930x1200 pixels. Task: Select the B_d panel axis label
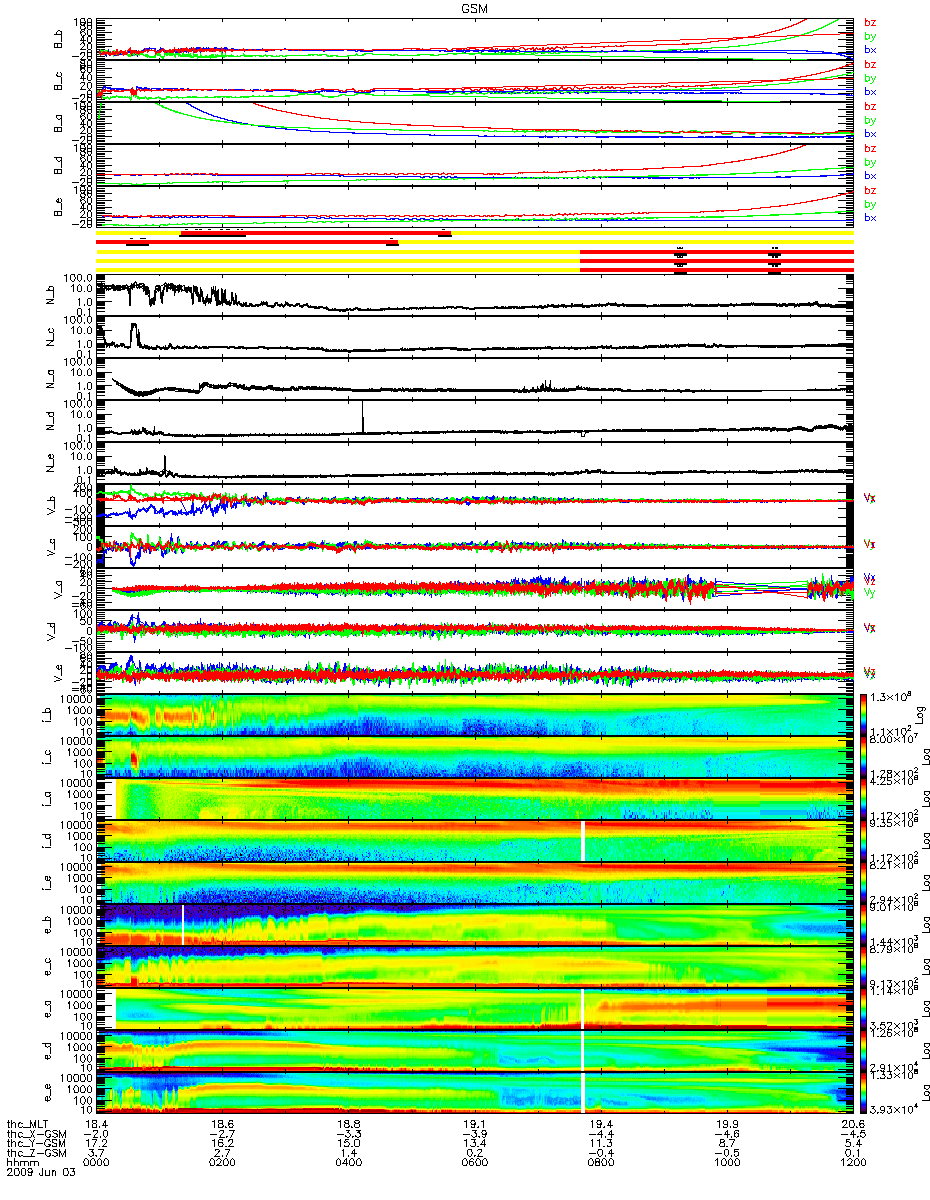(x=60, y=165)
